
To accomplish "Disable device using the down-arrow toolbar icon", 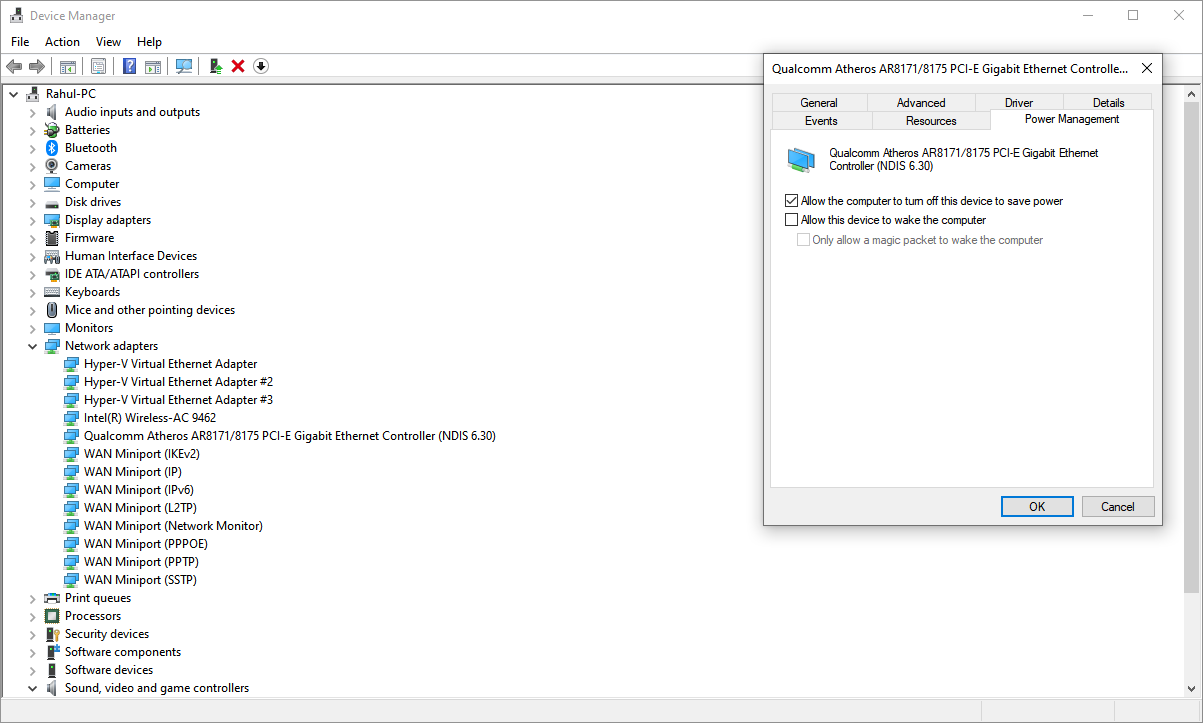I will (261, 66).
